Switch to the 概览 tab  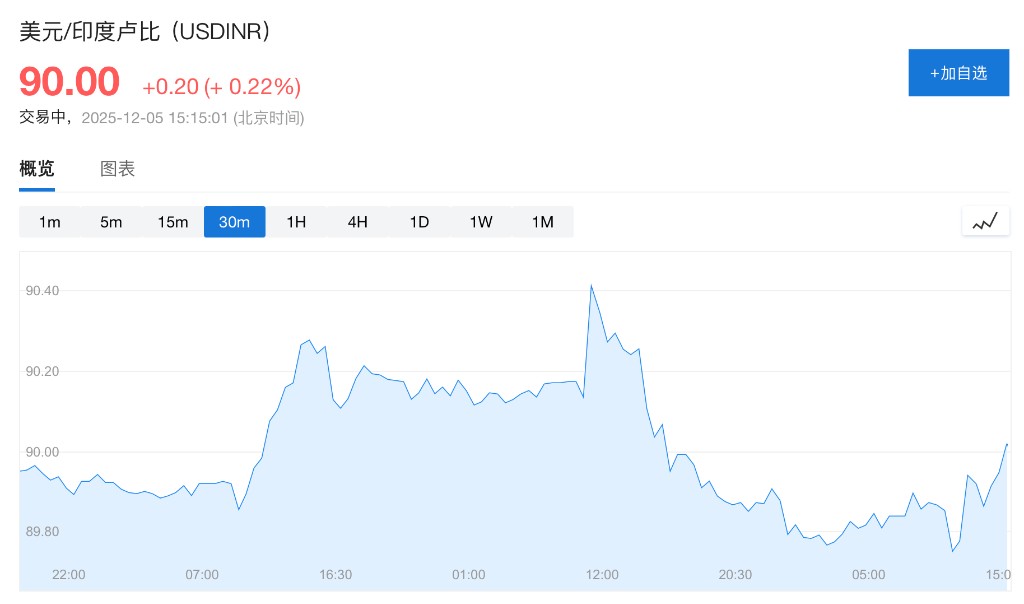tap(37, 169)
